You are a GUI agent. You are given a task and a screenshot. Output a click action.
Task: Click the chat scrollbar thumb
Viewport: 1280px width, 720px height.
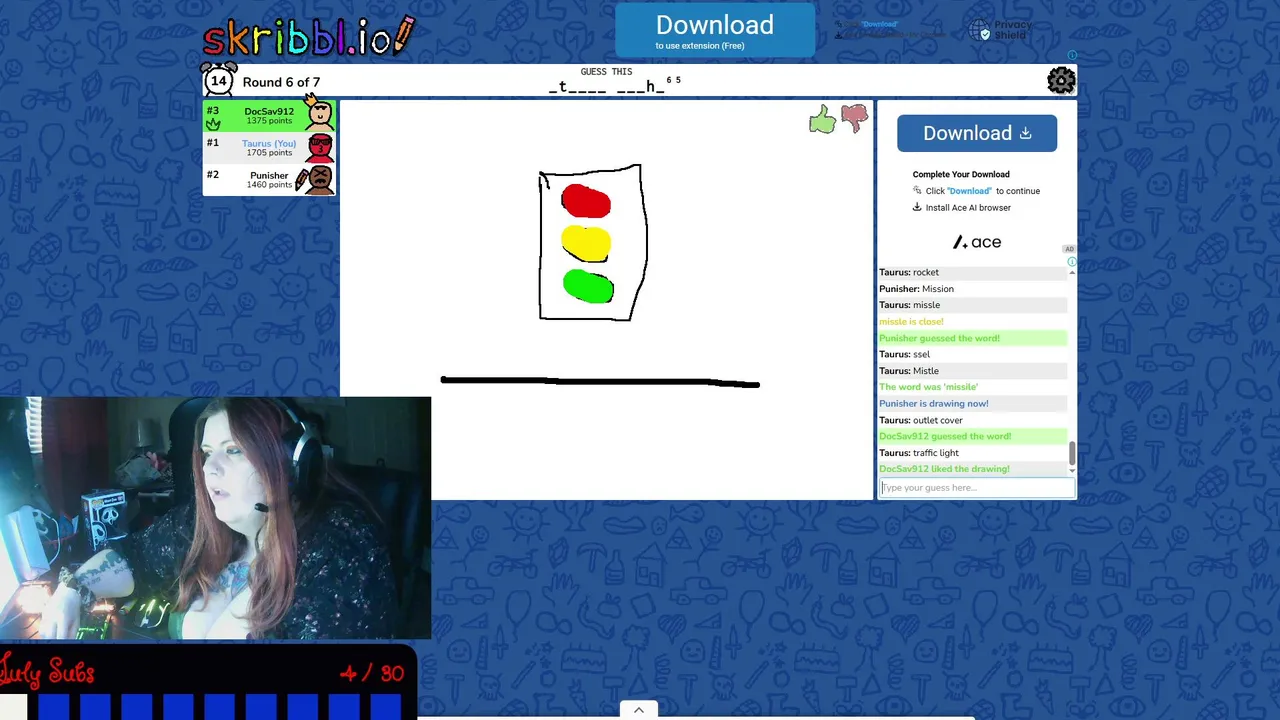click(1072, 455)
